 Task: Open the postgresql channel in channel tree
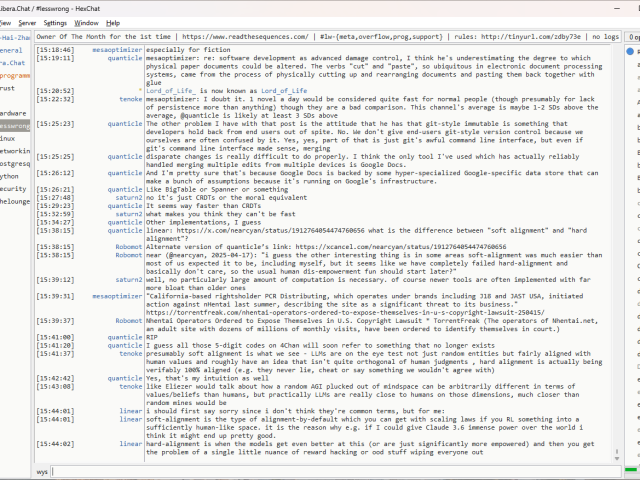click(14, 163)
